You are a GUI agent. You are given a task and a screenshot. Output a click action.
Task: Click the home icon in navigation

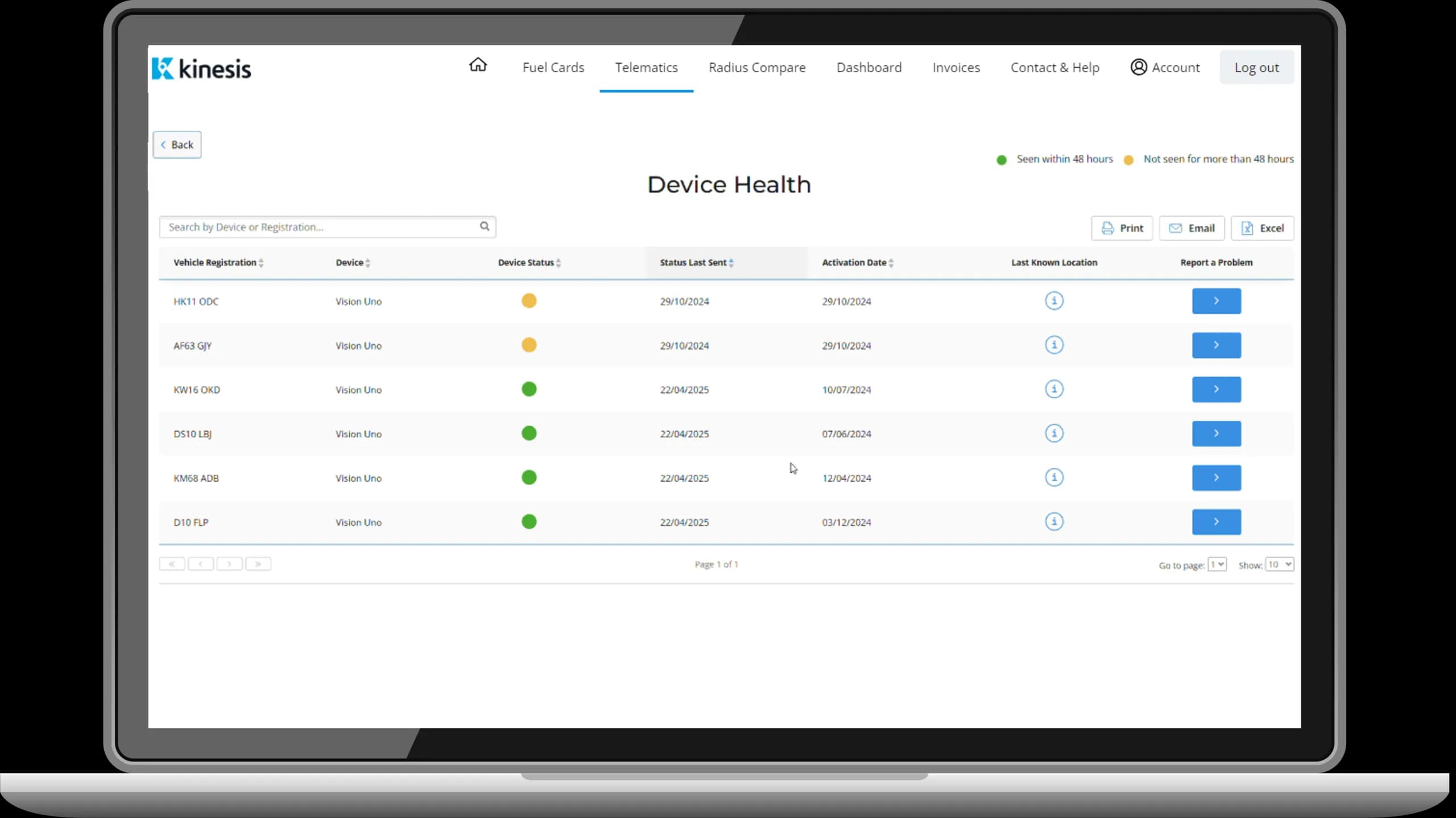pos(478,65)
